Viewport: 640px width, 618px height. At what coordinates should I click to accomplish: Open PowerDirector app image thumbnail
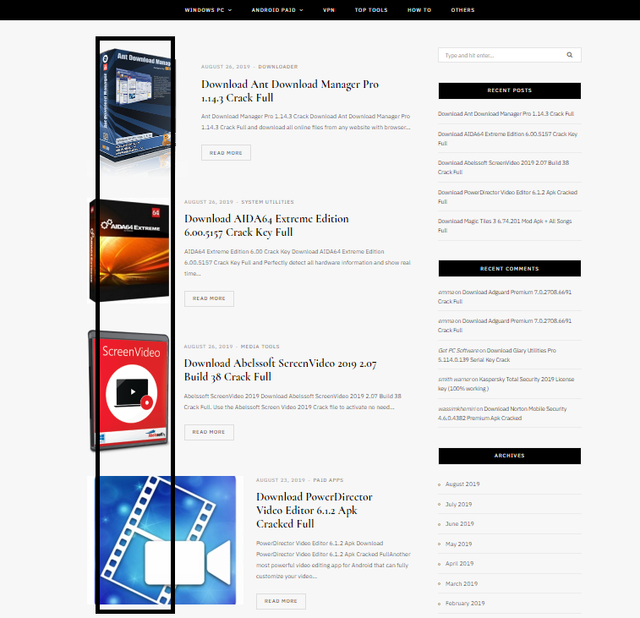(x=165, y=540)
